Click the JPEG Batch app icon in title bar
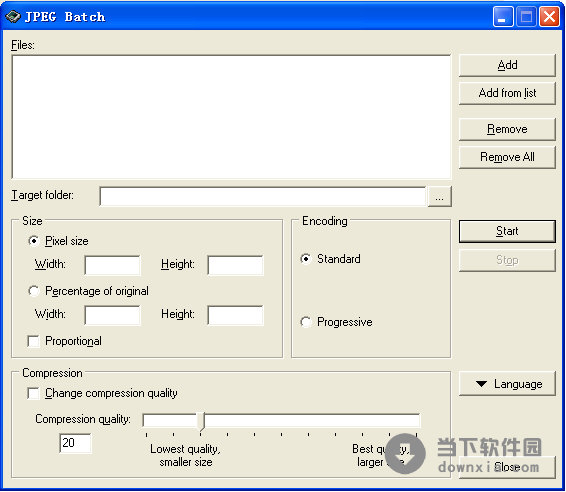This screenshot has height=492, width=566. point(13,17)
